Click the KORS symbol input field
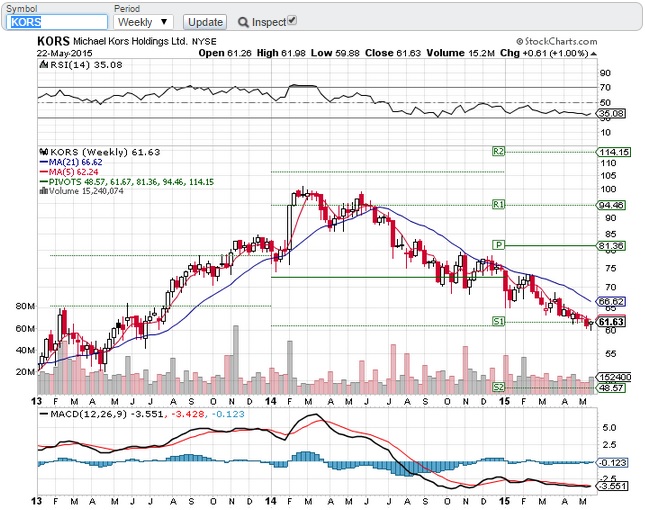Screen dimensions: 645x510 [57, 22]
